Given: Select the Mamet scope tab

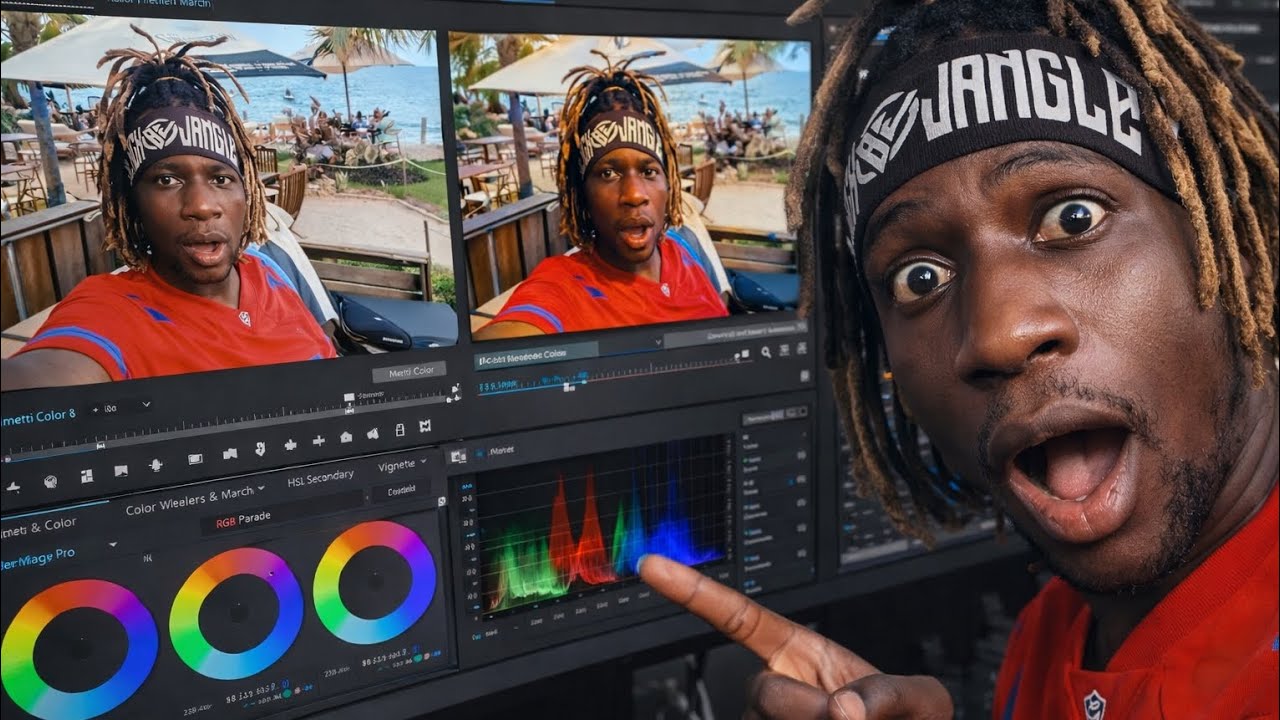Looking at the screenshot, I should [502, 451].
